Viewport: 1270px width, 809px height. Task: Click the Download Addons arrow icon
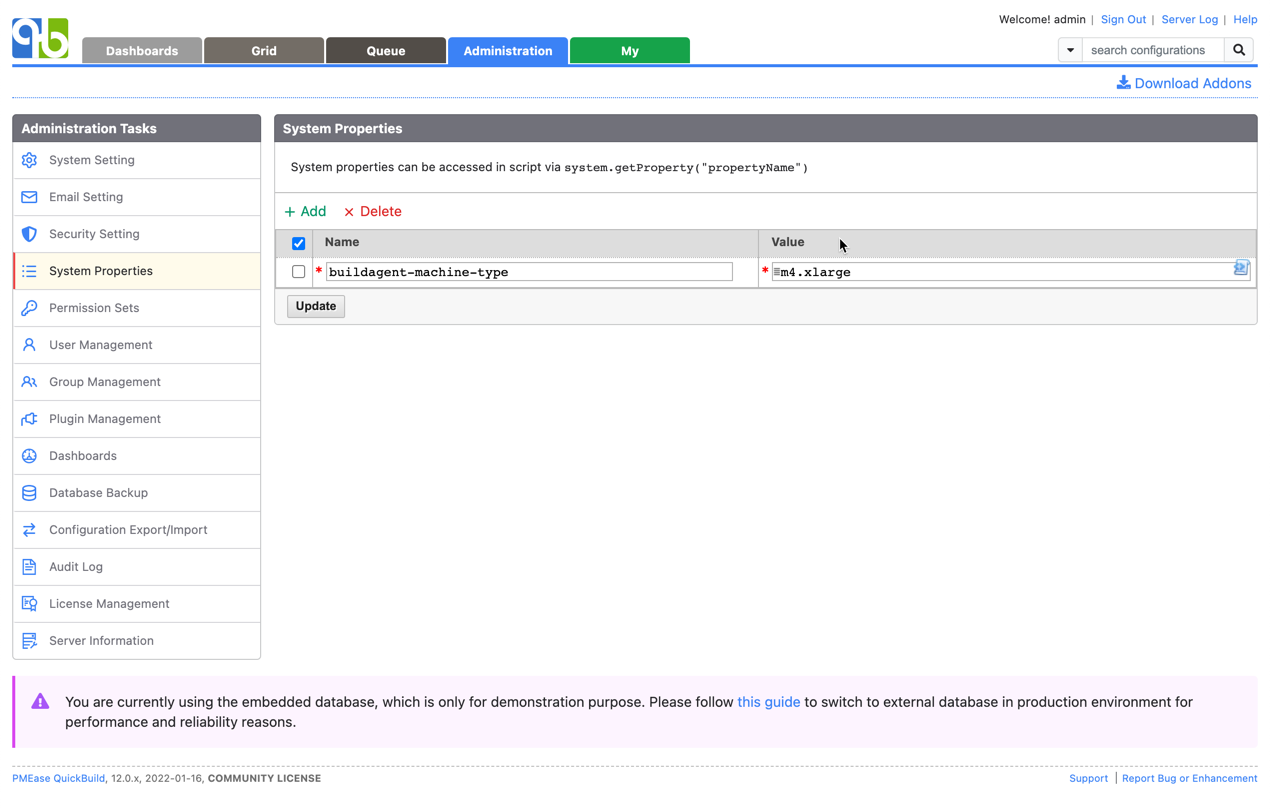click(x=1124, y=83)
